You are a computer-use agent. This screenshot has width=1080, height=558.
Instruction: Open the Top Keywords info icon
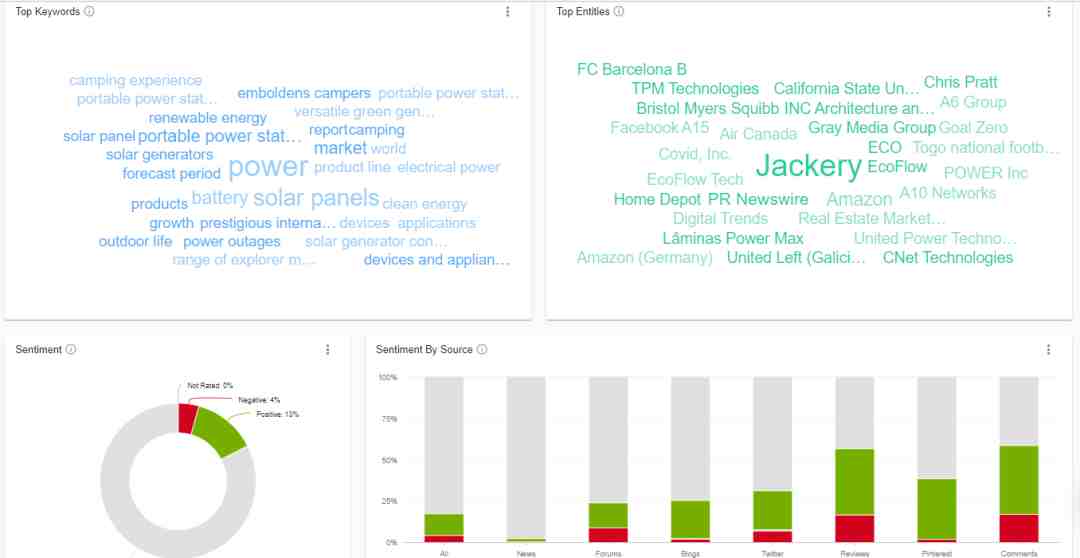tap(89, 12)
